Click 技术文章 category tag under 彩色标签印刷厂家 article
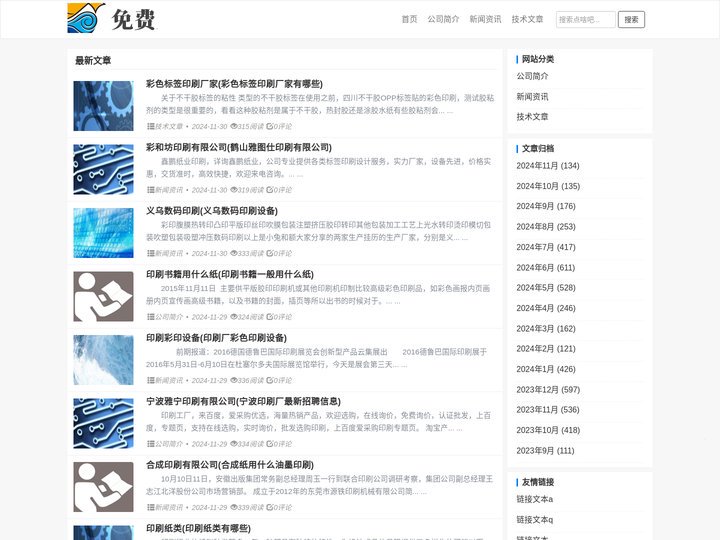 tap(169, 126)
